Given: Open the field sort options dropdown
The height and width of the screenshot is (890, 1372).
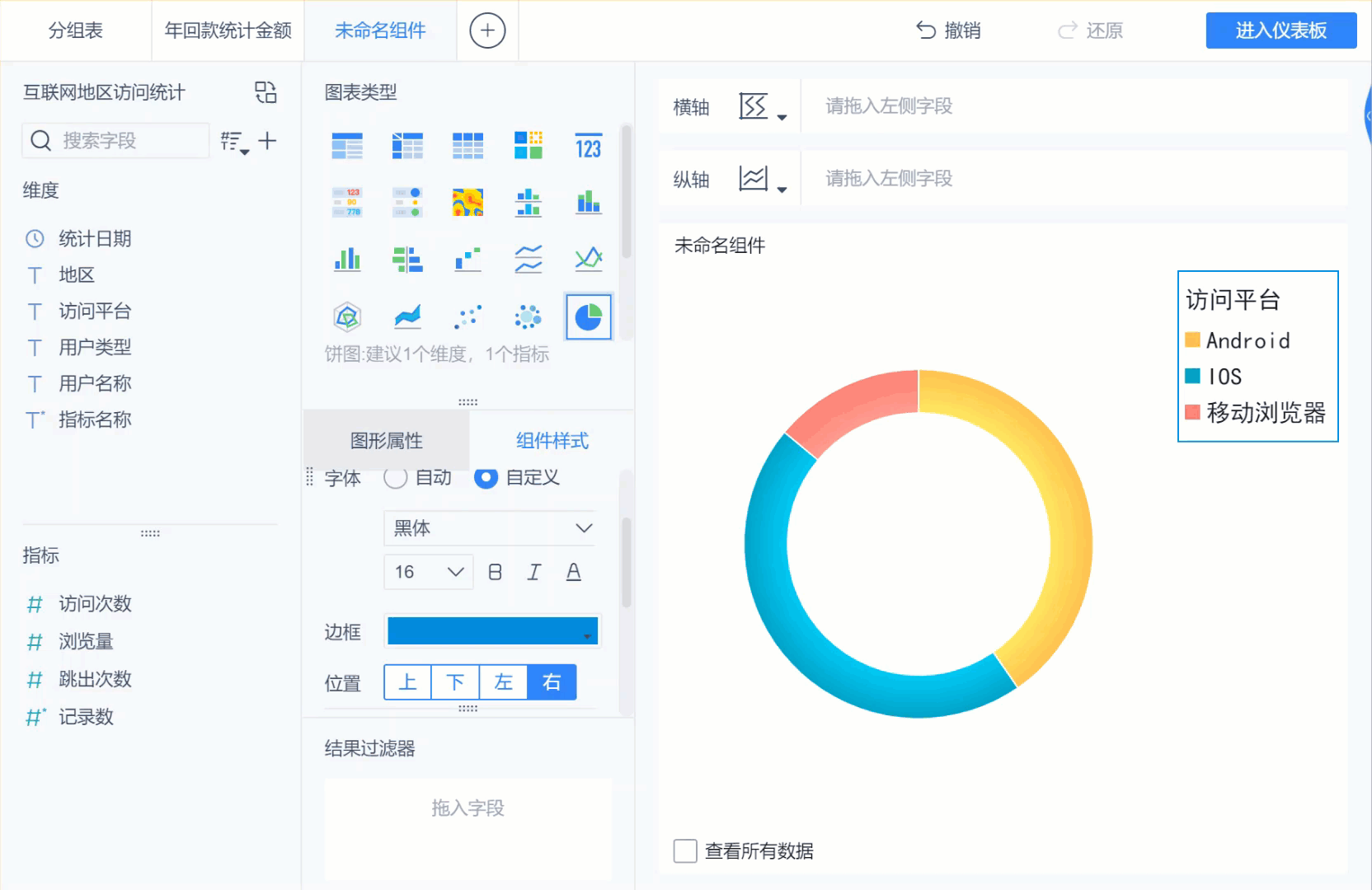Looking at the screenshot, I should (x=235, y=142).
